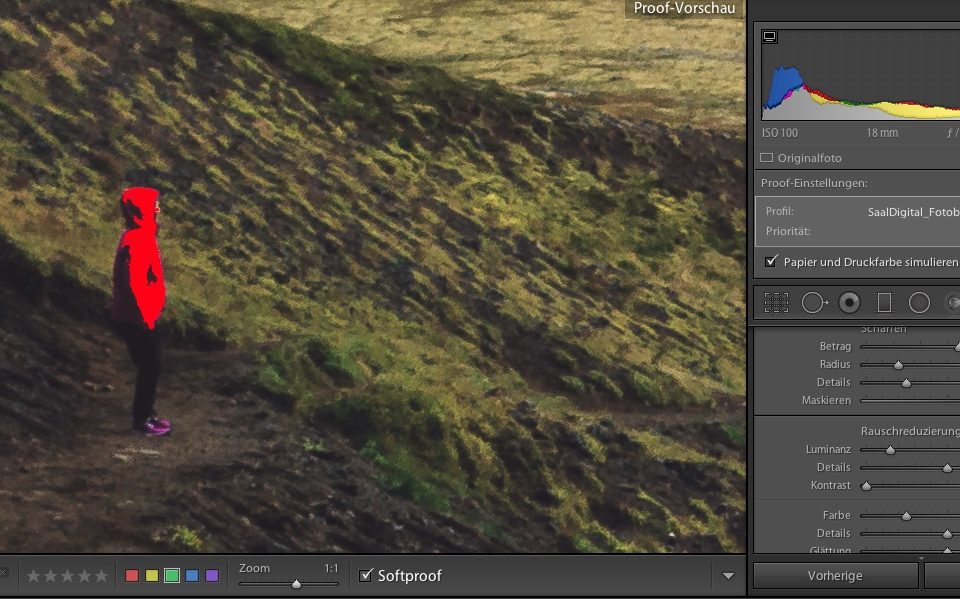Pick the Radial Filter tool
Viewport: 960px width, 599px height.
pyautogui.click(x=919, y=302)
